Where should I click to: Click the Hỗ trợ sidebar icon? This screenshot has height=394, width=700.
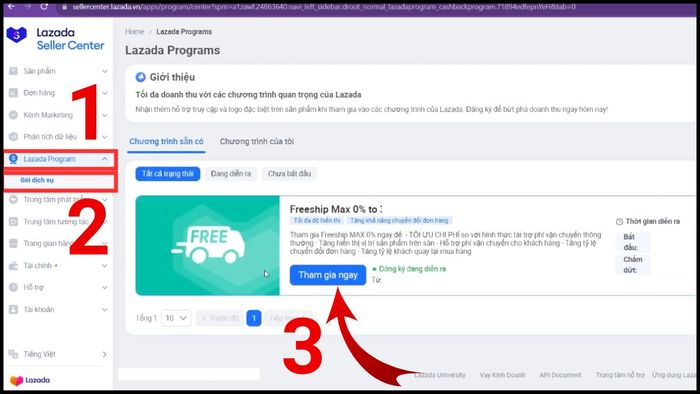13,287
